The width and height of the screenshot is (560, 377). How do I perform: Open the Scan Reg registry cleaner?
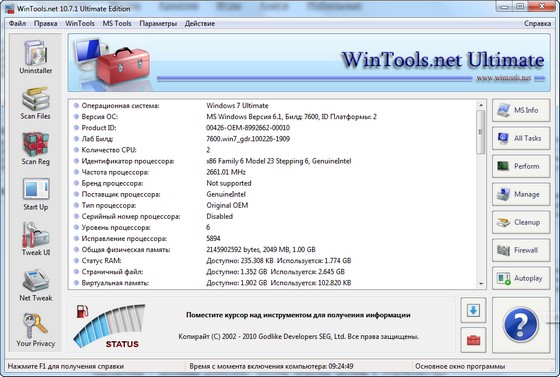pos(35,149)
